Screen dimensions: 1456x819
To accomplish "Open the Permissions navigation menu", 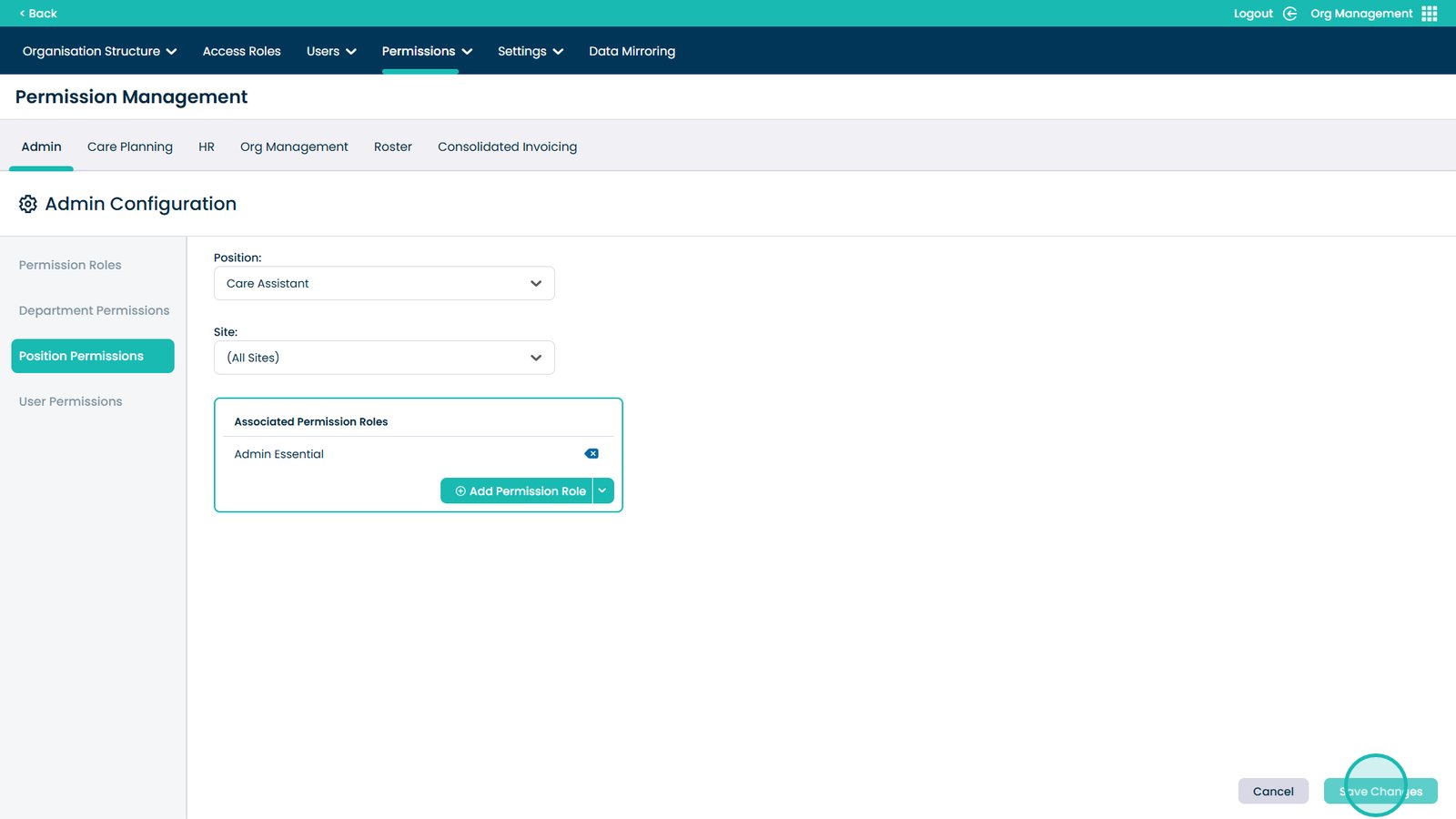I will pos(426,51).
